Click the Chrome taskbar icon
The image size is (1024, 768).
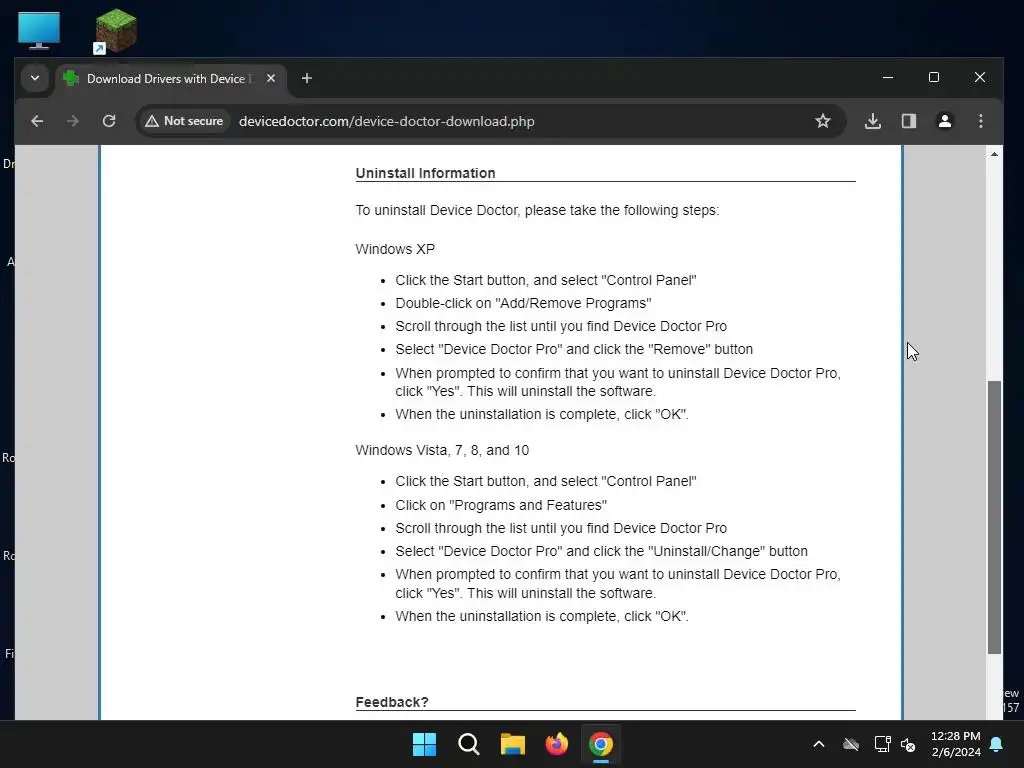click(601, 744)
